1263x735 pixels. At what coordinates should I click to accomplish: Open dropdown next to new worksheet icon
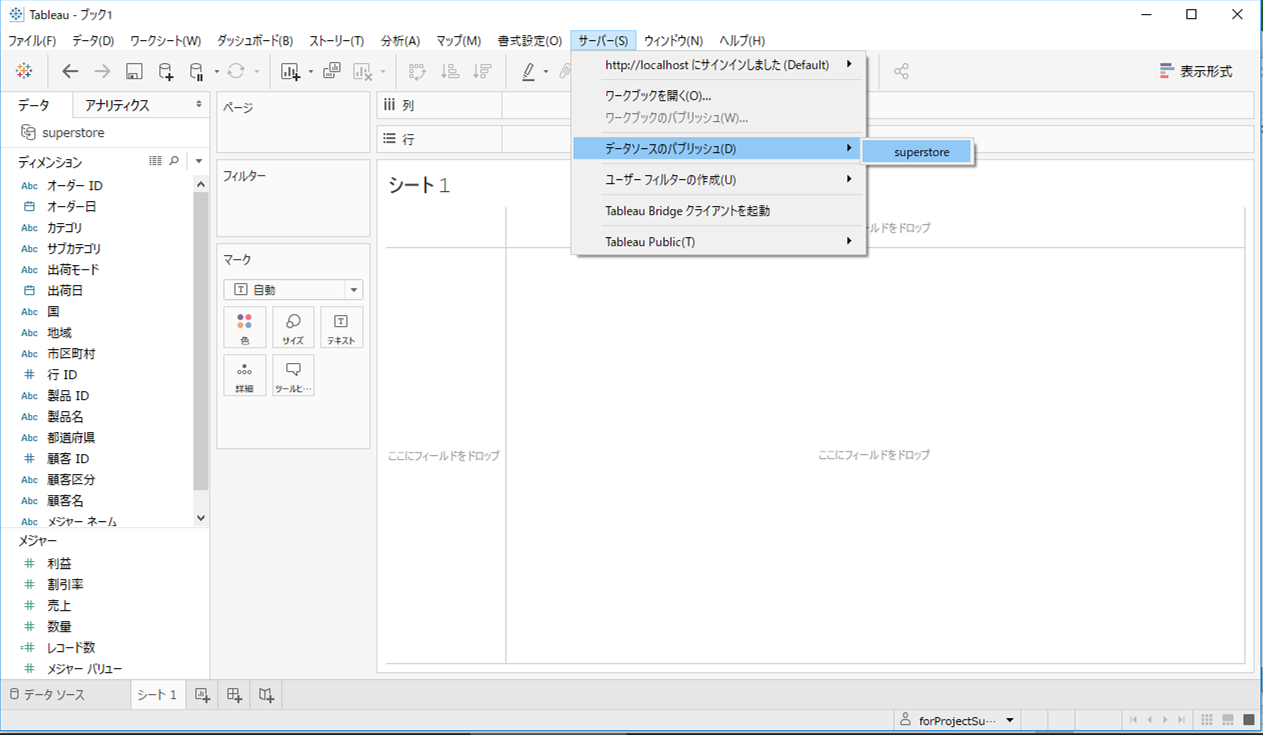tap(310, 71)
